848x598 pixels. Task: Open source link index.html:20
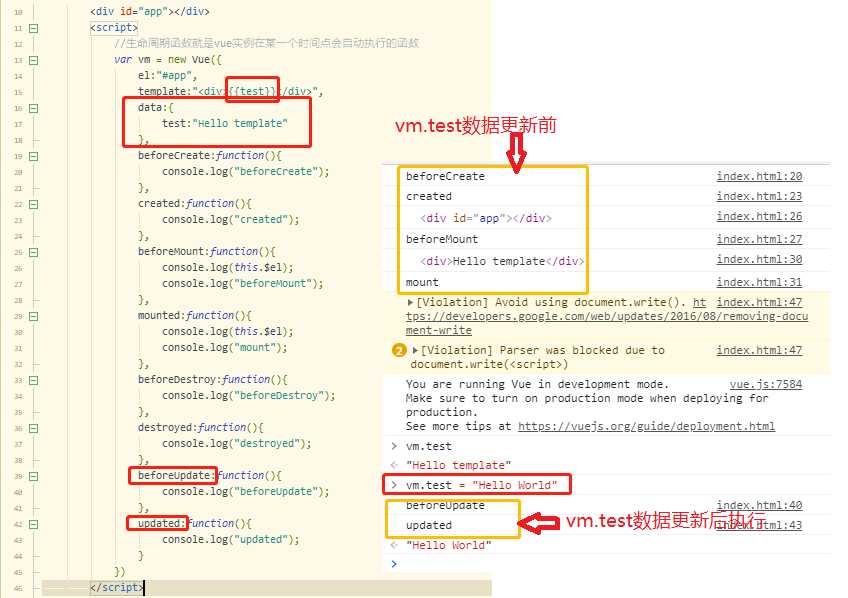[759, 176]
